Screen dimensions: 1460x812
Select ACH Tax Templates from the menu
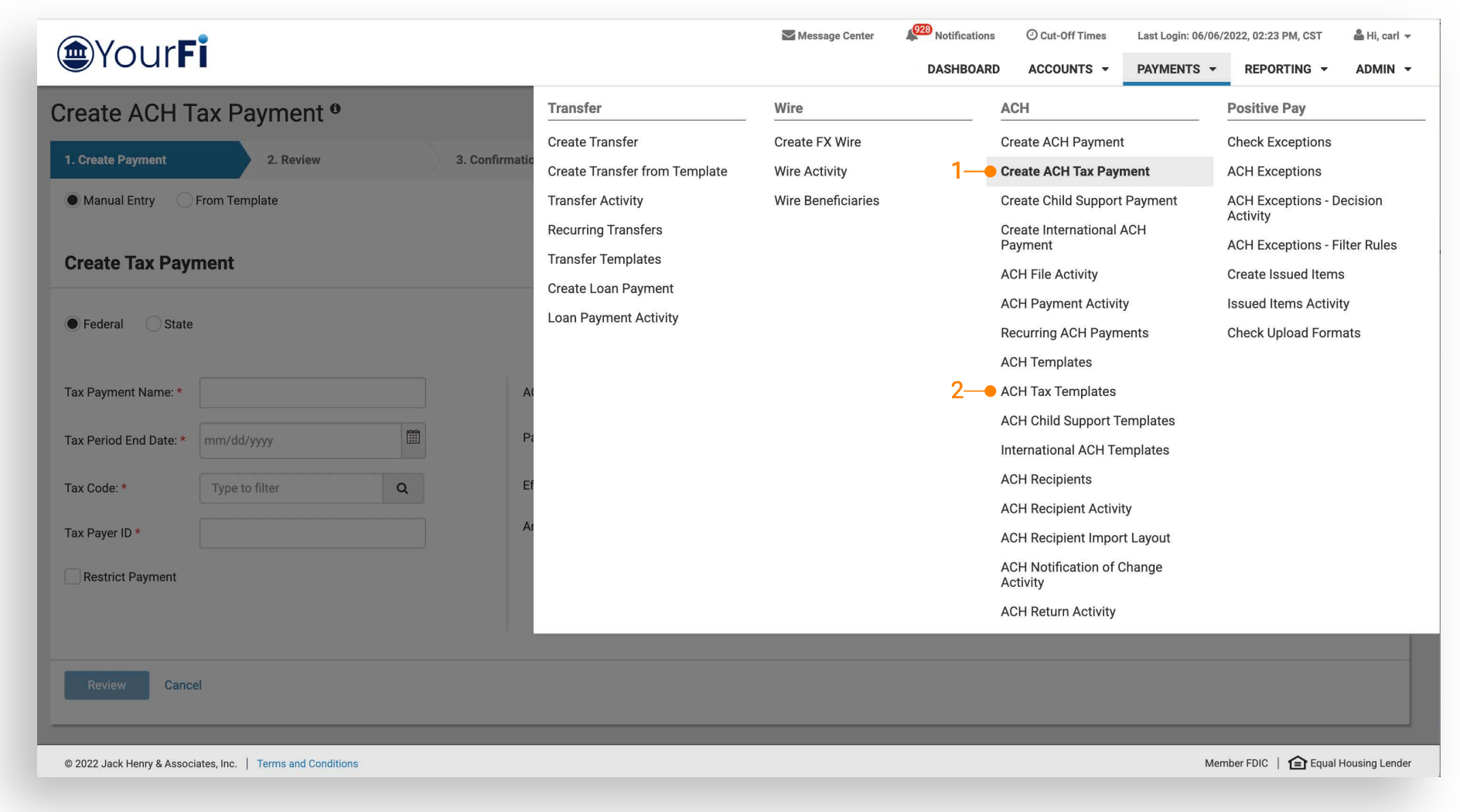[x=1058, y=391]
